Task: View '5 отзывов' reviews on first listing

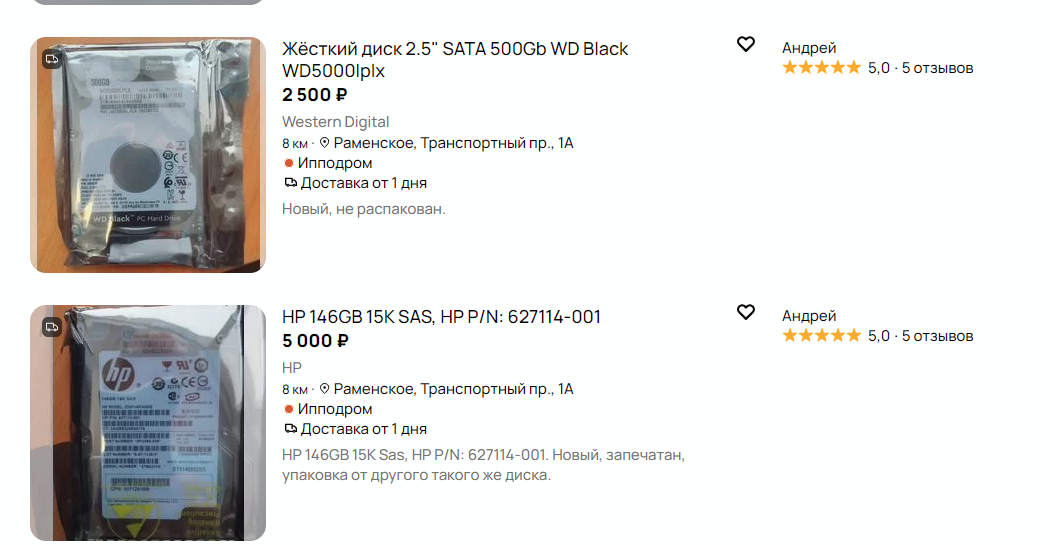Action: tap(937, 68)
